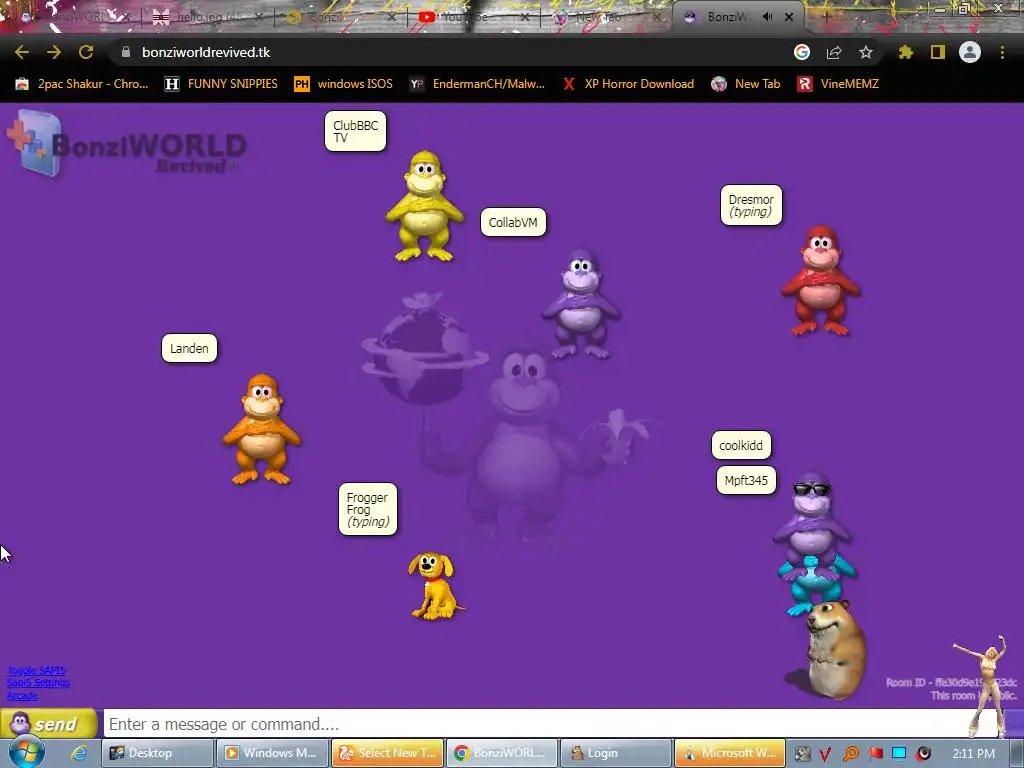Click the browser forward arrow
Screen dimensions: 1024x768
(54, 52)
